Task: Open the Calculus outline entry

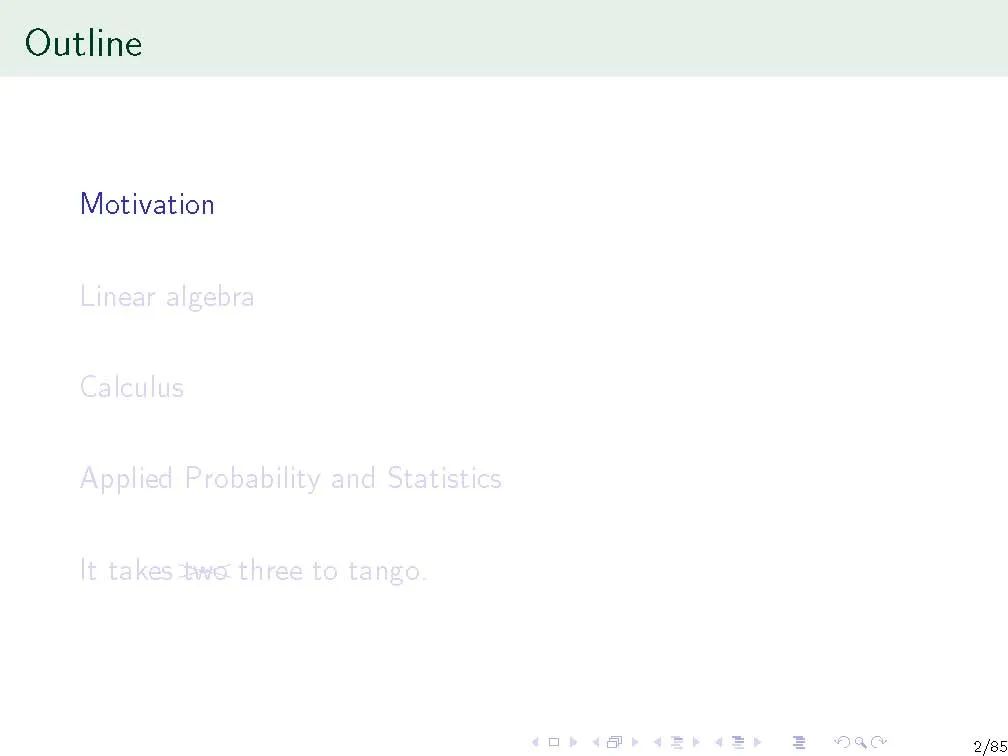Action: (x=132, y=387)
